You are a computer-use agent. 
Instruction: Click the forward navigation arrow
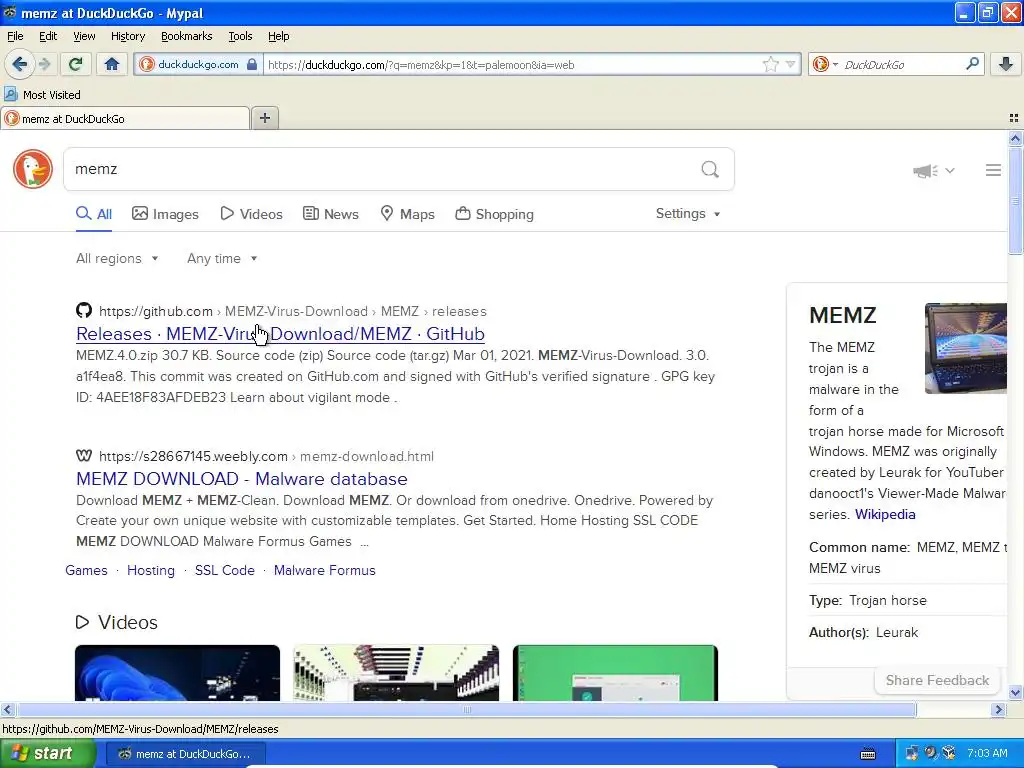[44, 64]
